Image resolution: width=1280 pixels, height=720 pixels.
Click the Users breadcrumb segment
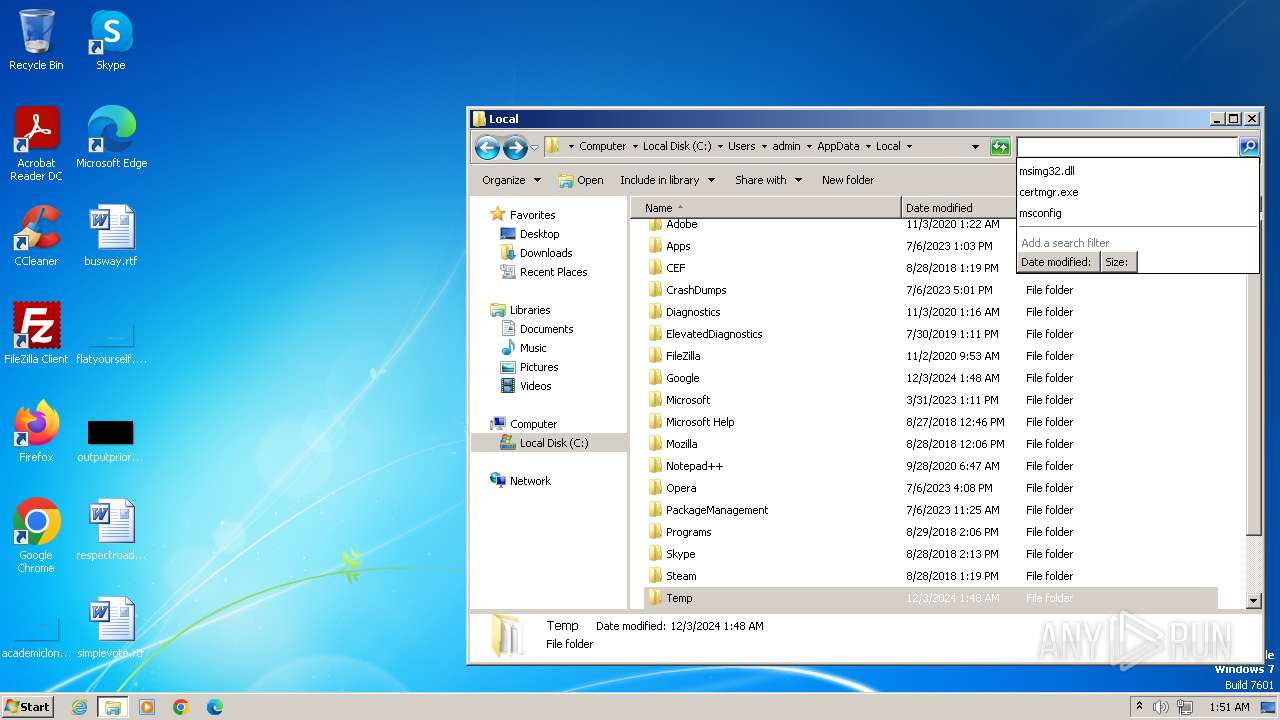(x=742, y=146)
